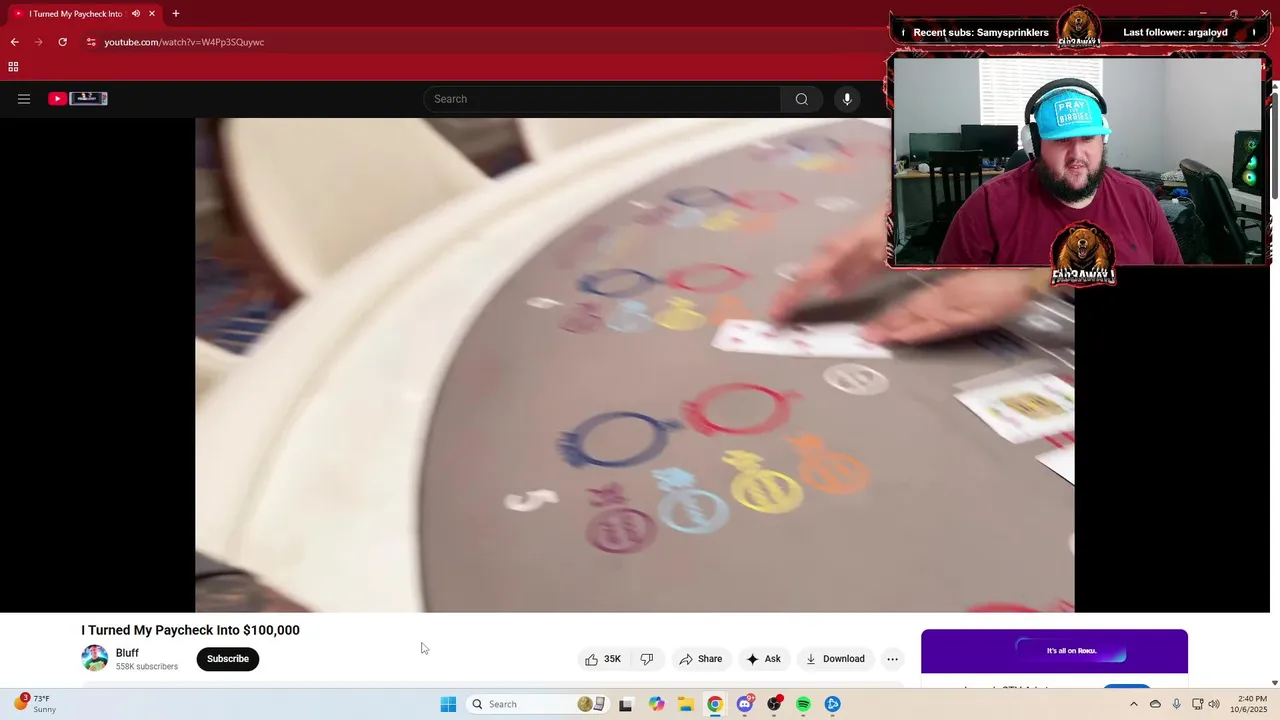Open the Bluff channel name link
The height and width of the screenshot is (720, 1280).
point(127,653)
